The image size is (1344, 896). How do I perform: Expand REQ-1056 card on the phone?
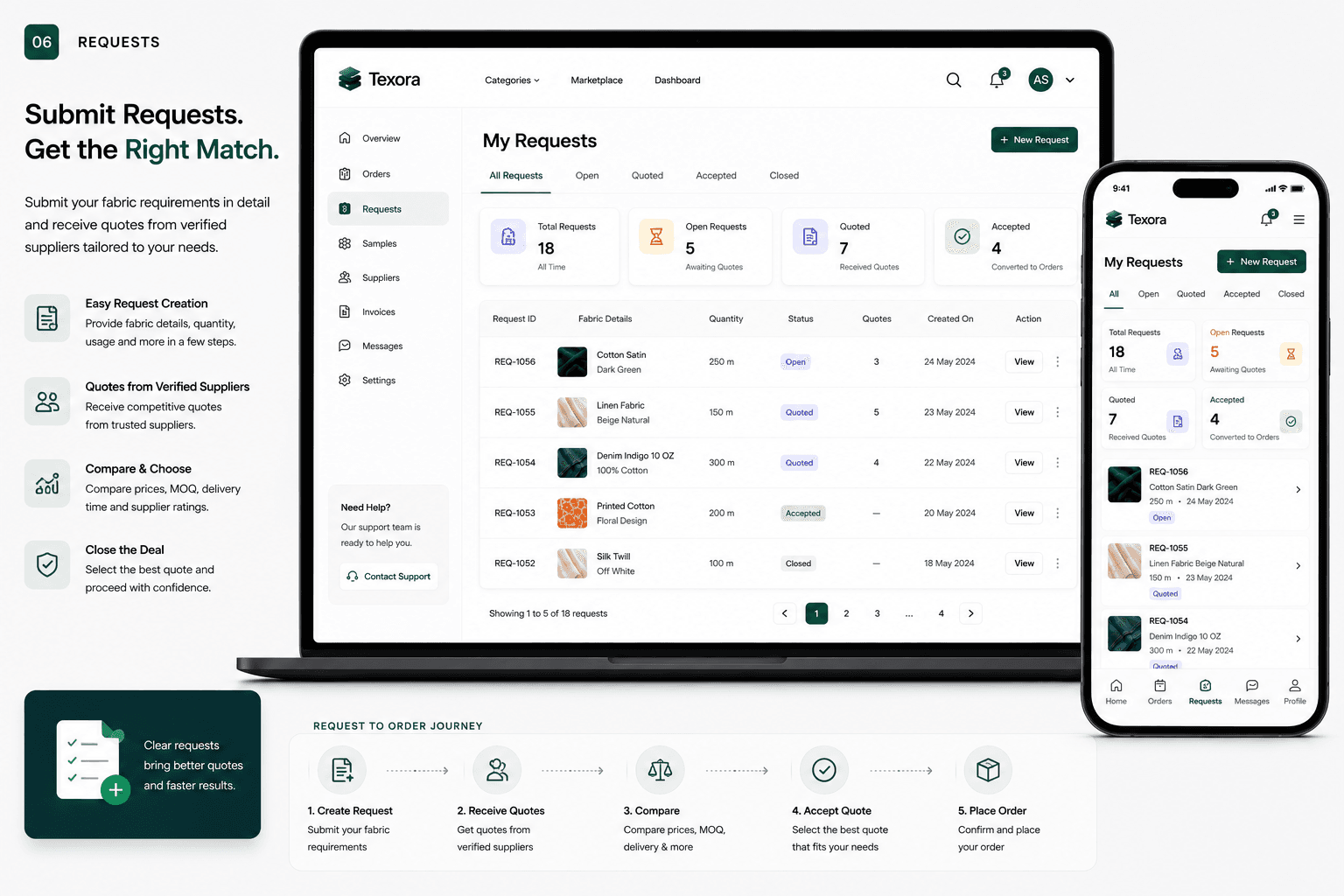[1298, 490]
